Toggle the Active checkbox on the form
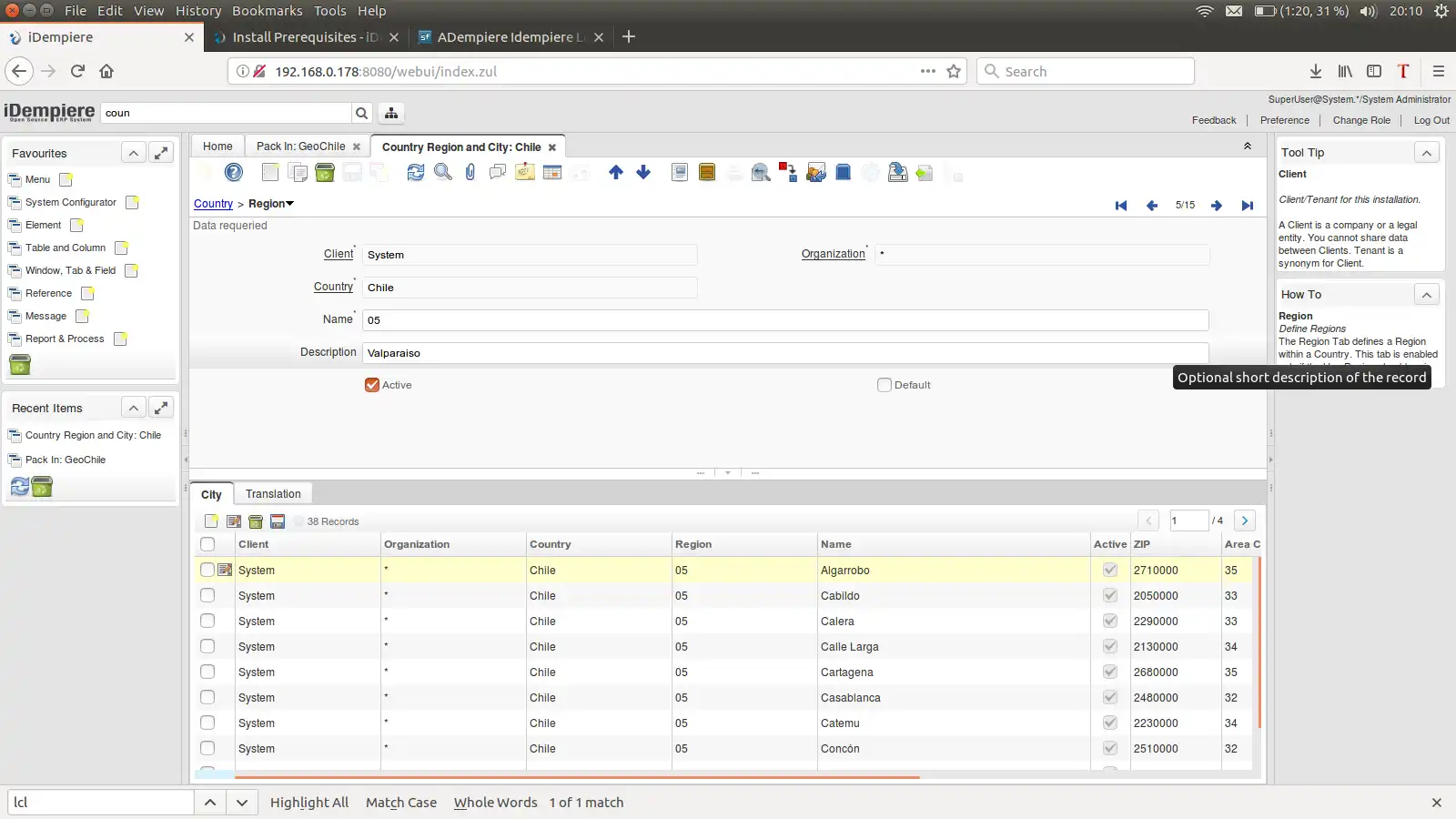Viewport: 1456px width, 819px height. pyautogui.click(x=372, y=385)
